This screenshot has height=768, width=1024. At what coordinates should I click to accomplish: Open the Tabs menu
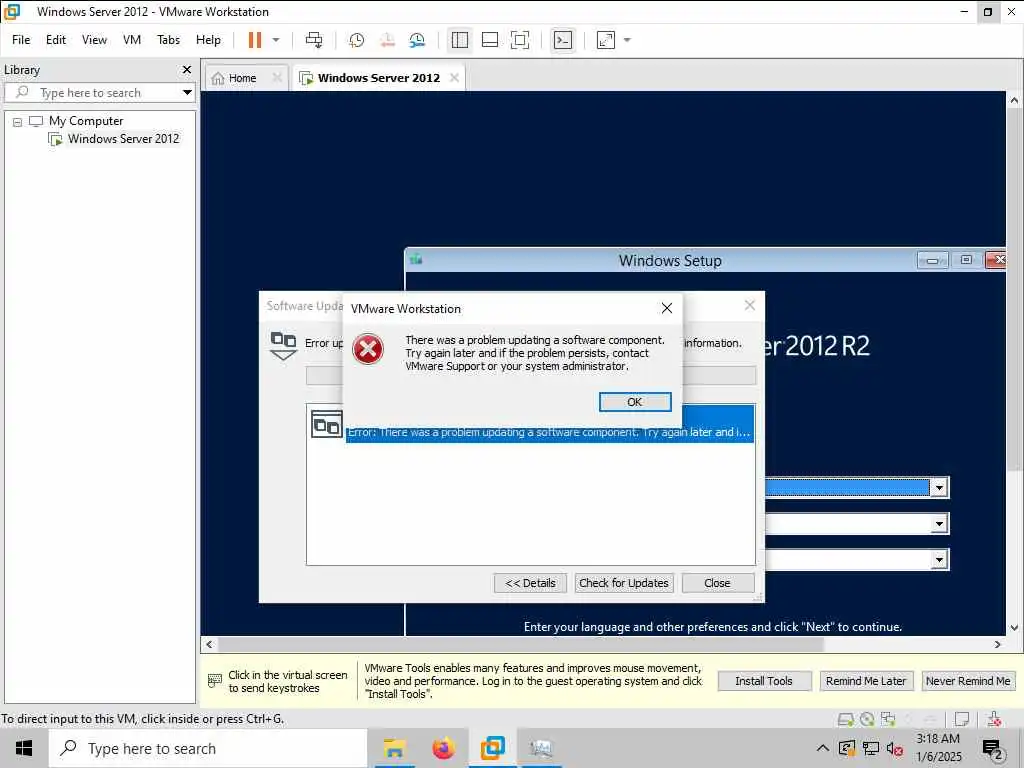(168, 40)
